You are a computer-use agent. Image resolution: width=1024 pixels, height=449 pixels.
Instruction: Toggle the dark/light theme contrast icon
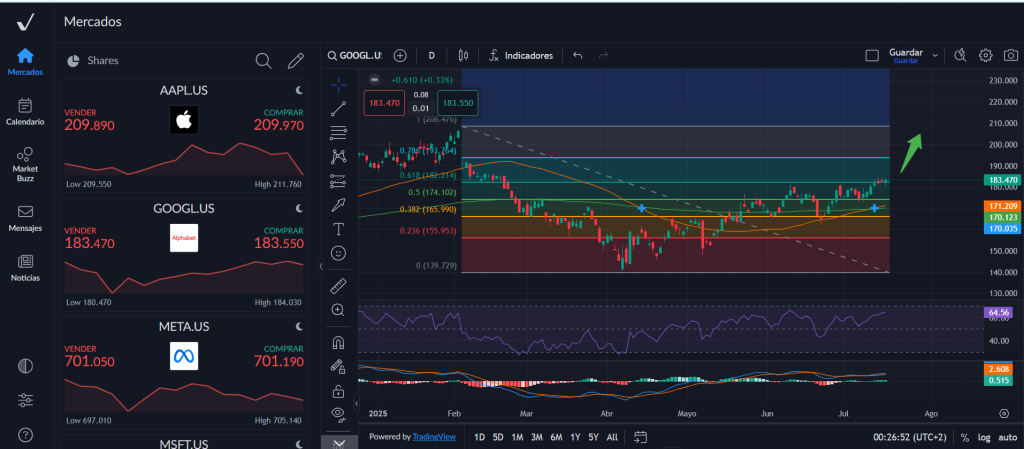(25, 366)
